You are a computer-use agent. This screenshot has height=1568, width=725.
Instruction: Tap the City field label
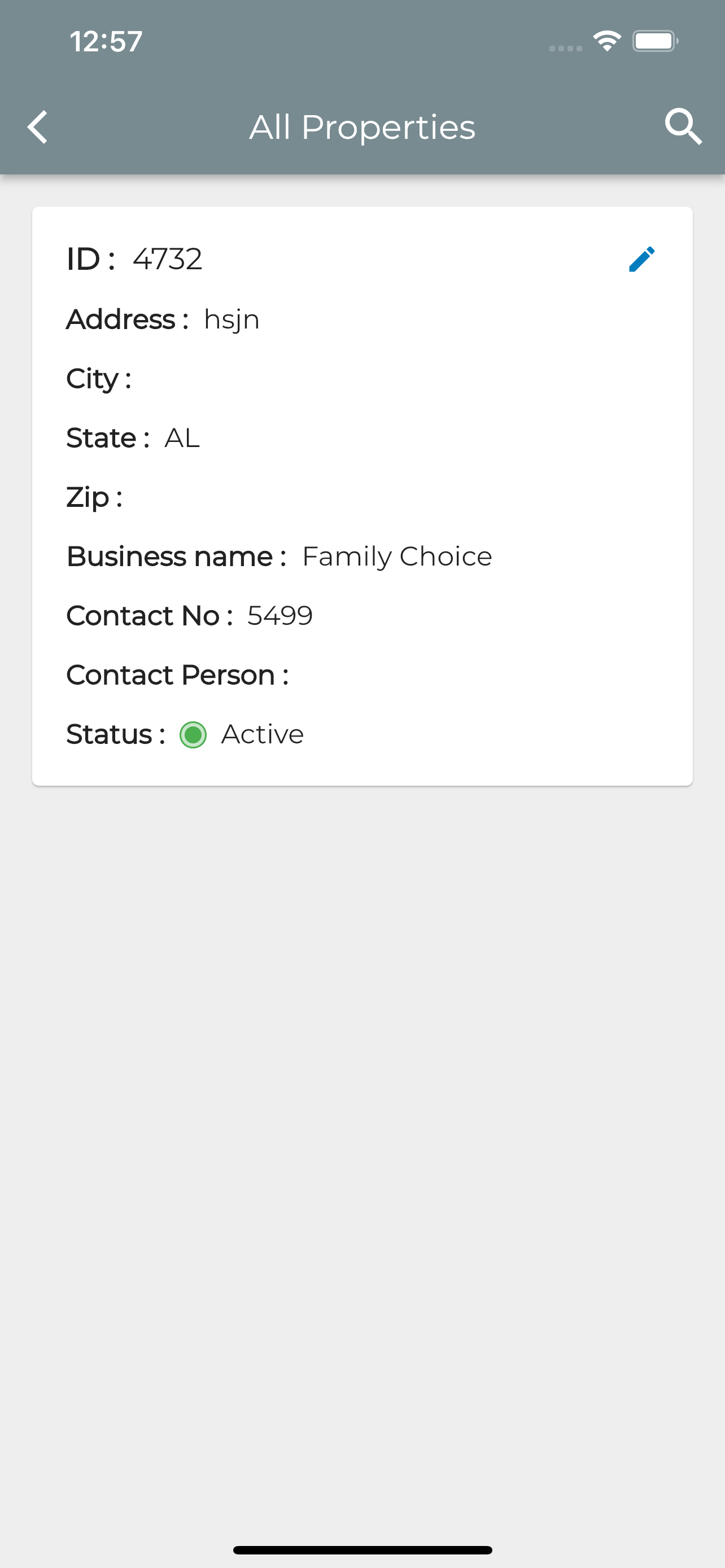[99, 379]
